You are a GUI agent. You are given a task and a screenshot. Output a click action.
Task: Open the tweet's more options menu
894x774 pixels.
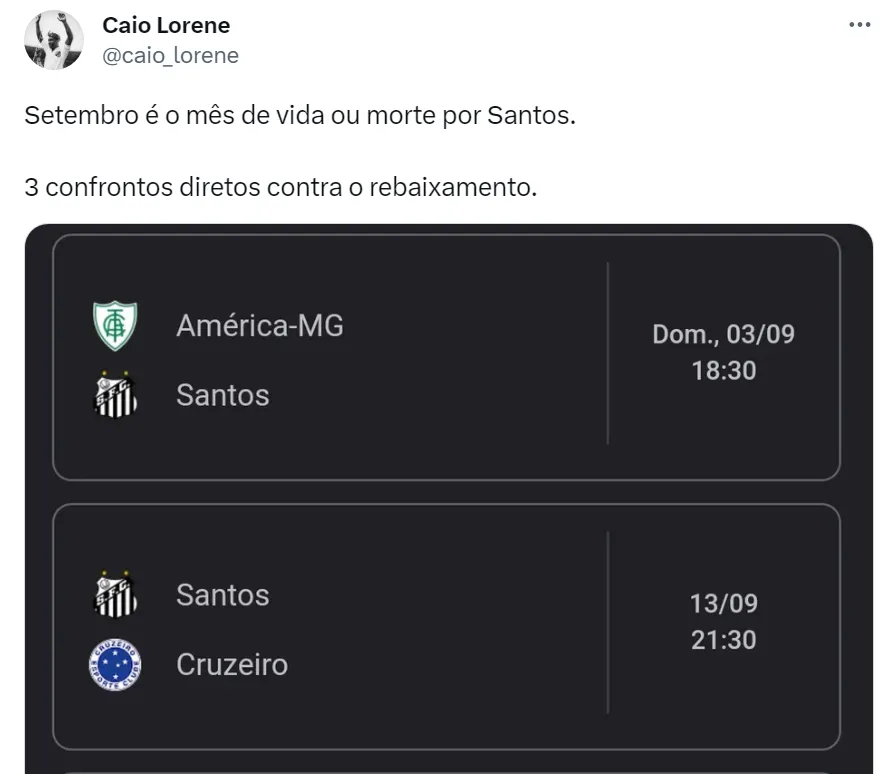[859, 25]
